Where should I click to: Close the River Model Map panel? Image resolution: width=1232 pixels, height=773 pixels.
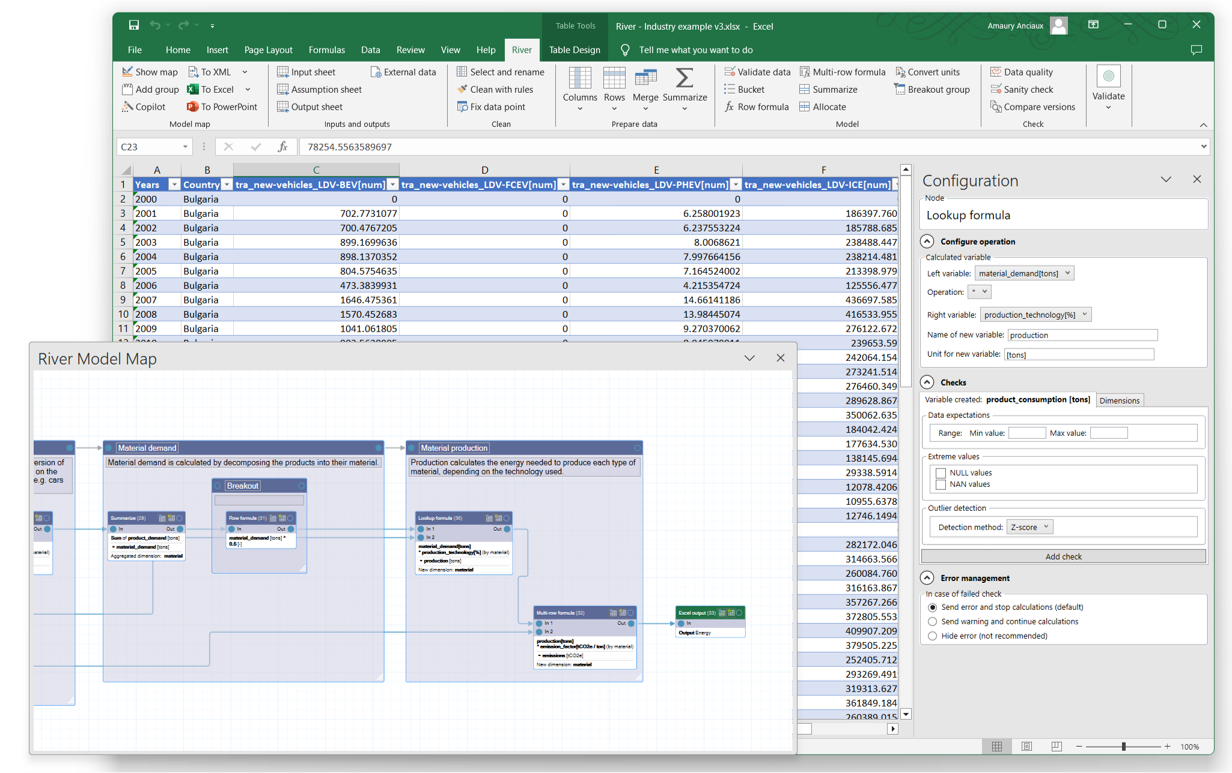[780, 358]
